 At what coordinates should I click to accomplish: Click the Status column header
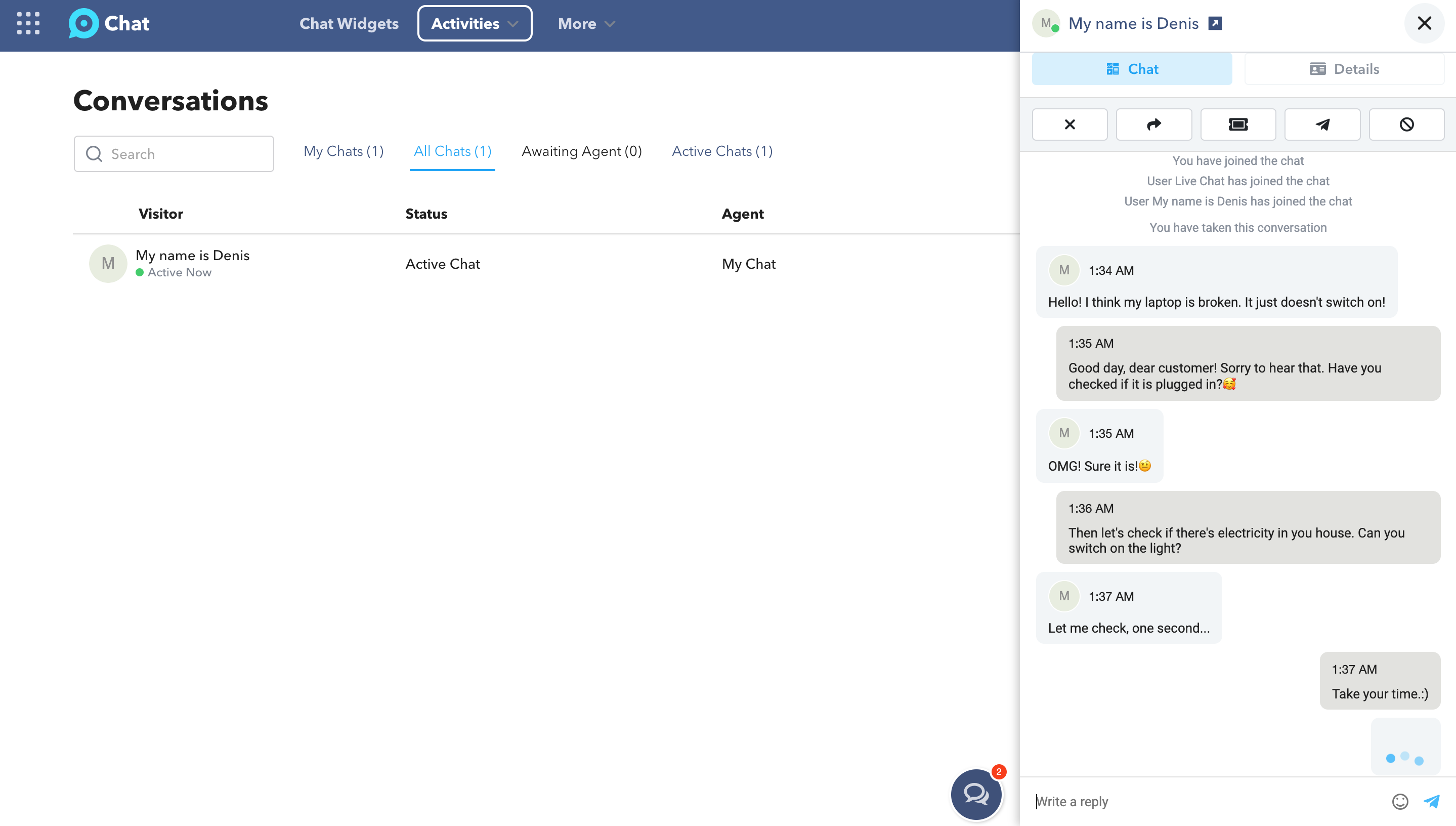(426, 214)
